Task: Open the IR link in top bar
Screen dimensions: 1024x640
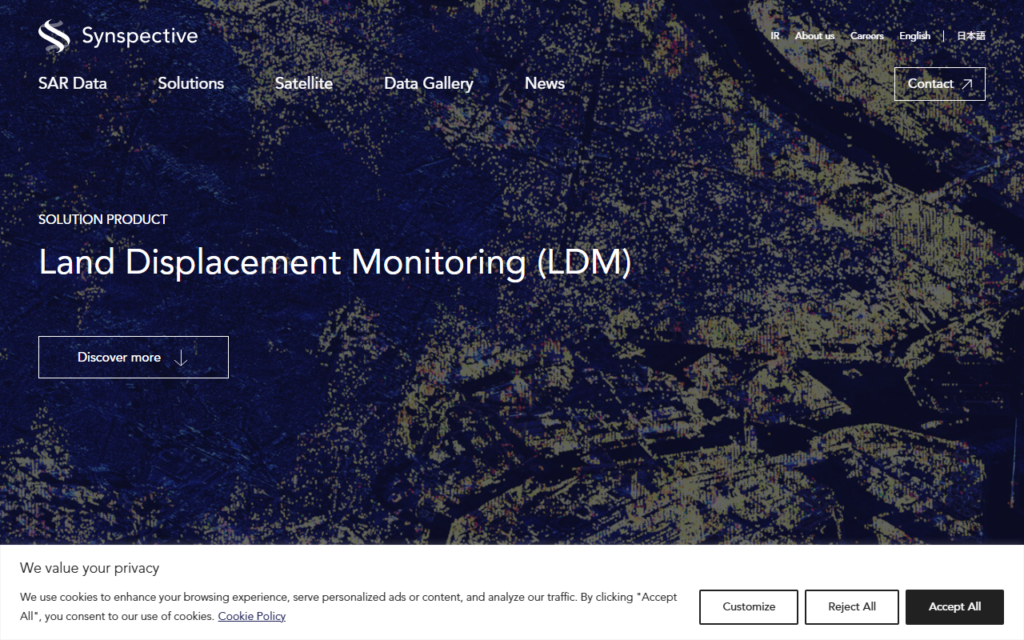Action: (x=775, y=36)
